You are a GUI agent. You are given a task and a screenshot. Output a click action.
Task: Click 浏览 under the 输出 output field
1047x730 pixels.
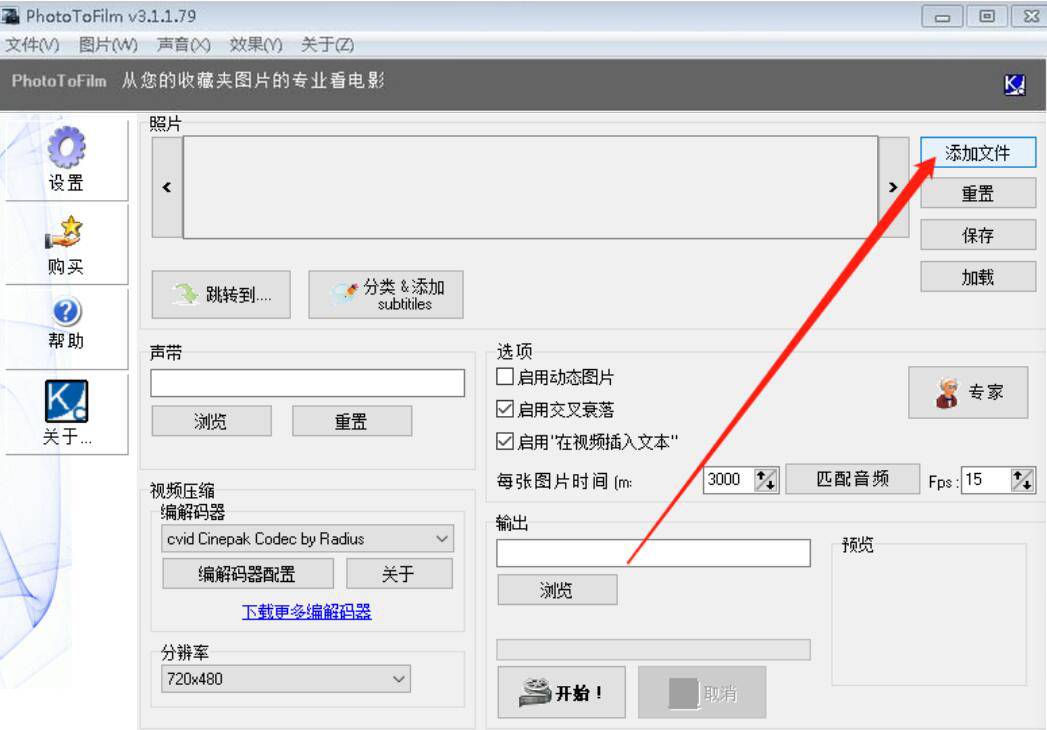558,590
